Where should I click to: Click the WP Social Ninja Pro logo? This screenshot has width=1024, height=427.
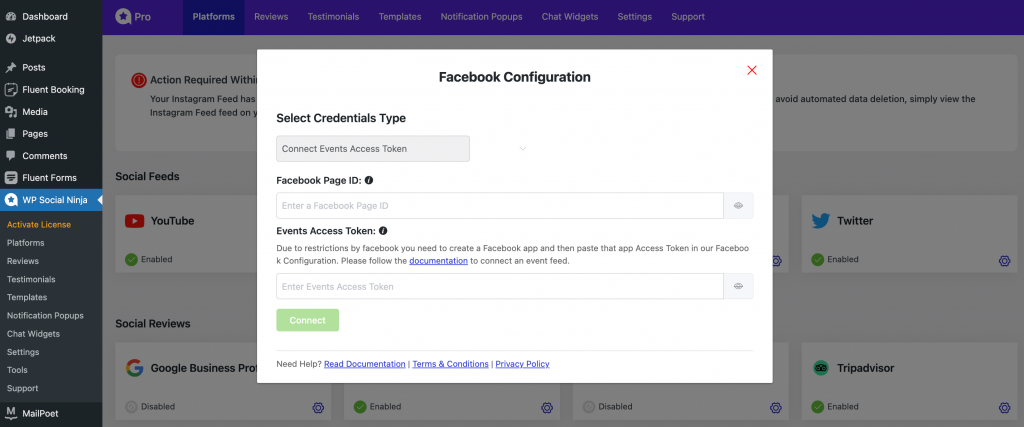click(133, 17)
